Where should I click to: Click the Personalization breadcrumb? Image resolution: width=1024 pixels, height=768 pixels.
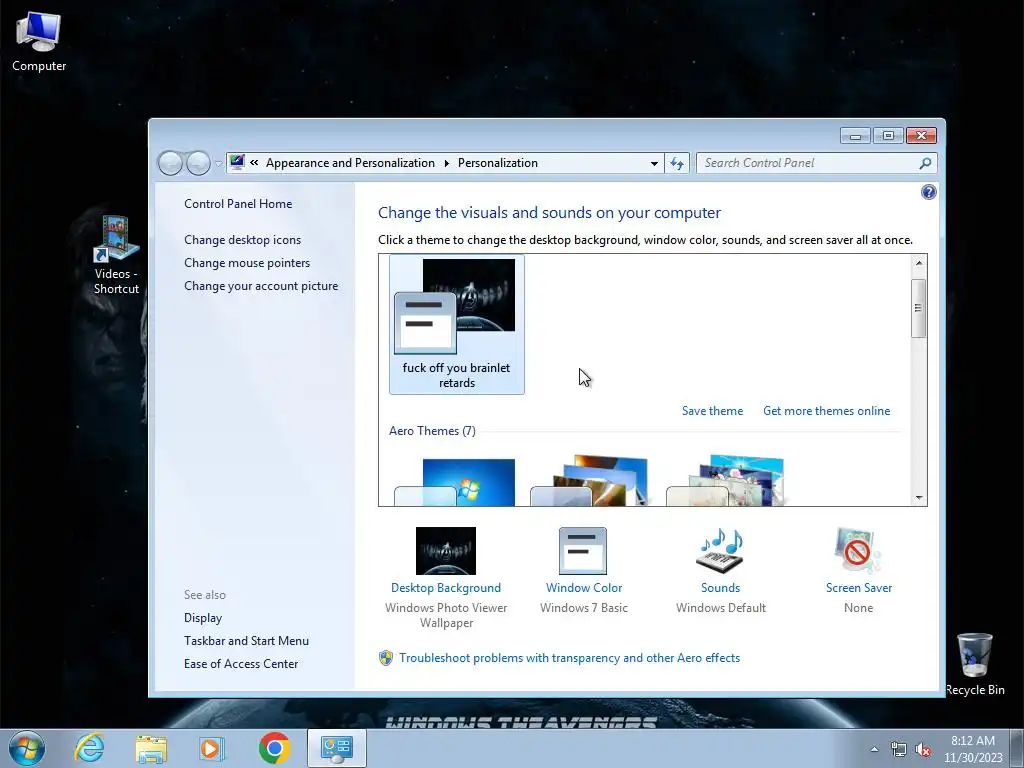(498, 163)
